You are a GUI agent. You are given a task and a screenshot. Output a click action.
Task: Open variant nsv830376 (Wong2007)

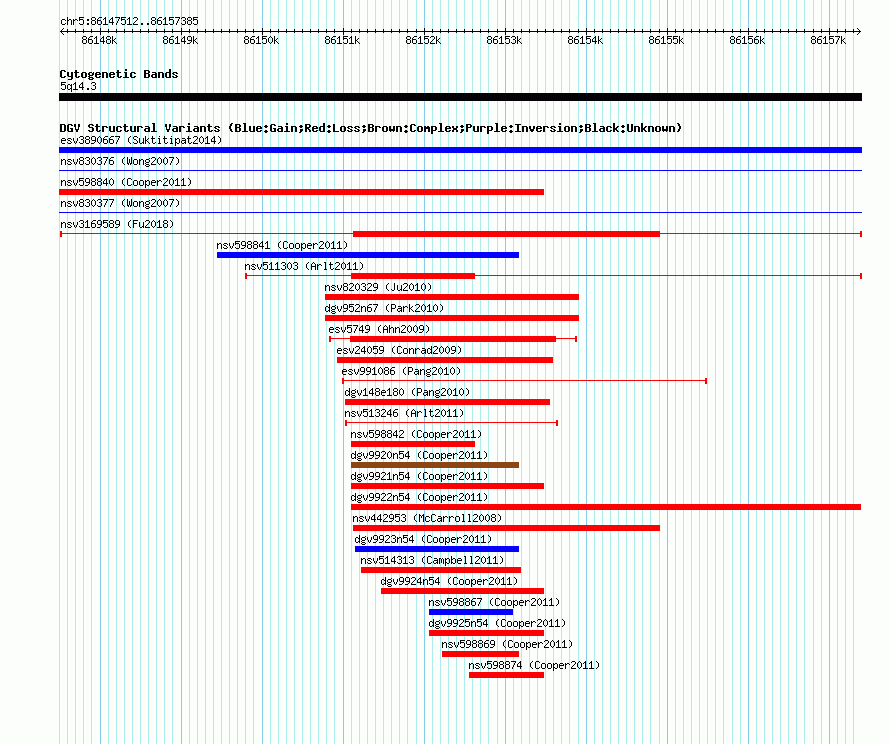120,161
